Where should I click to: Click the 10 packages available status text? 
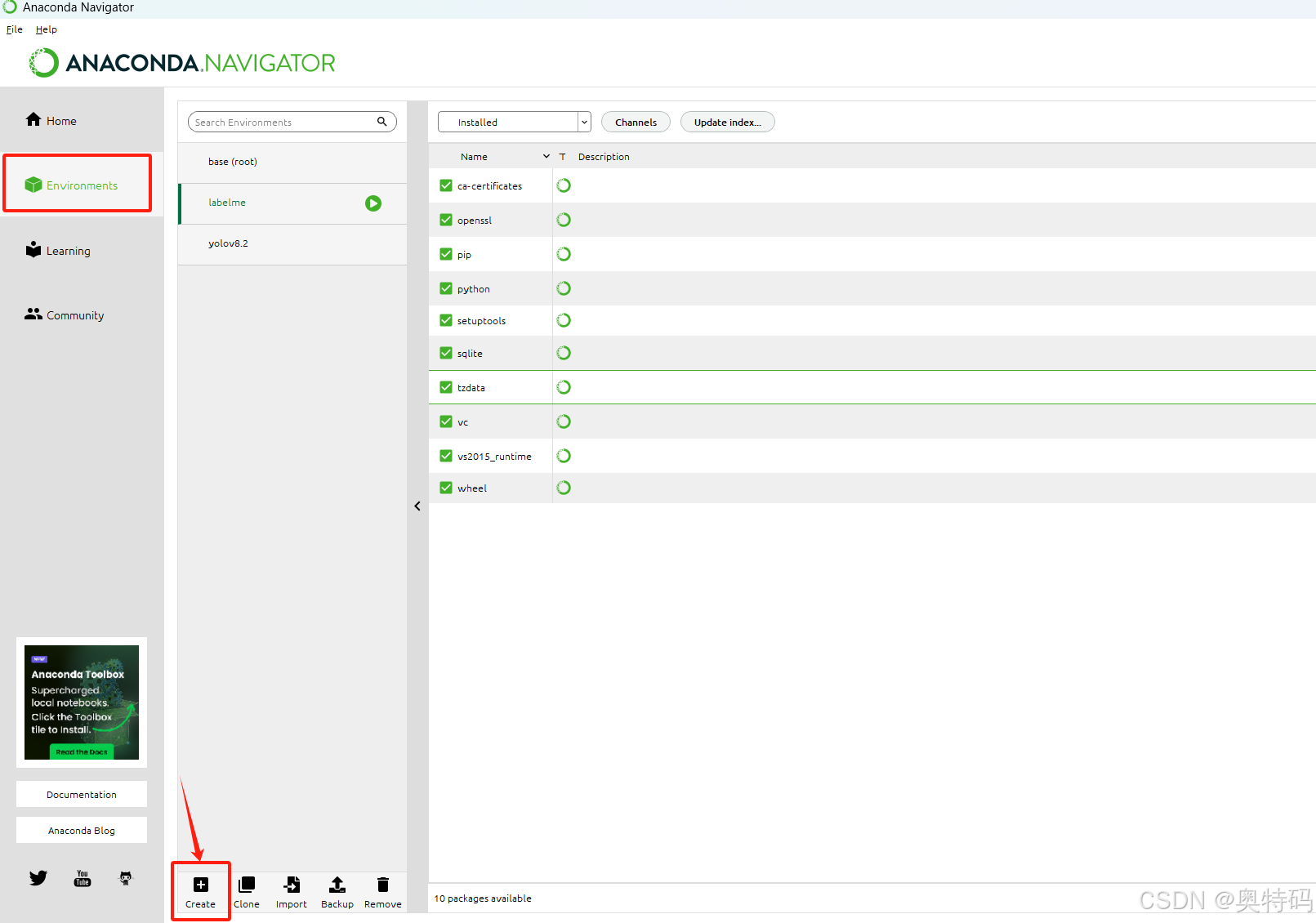[483, 898]
